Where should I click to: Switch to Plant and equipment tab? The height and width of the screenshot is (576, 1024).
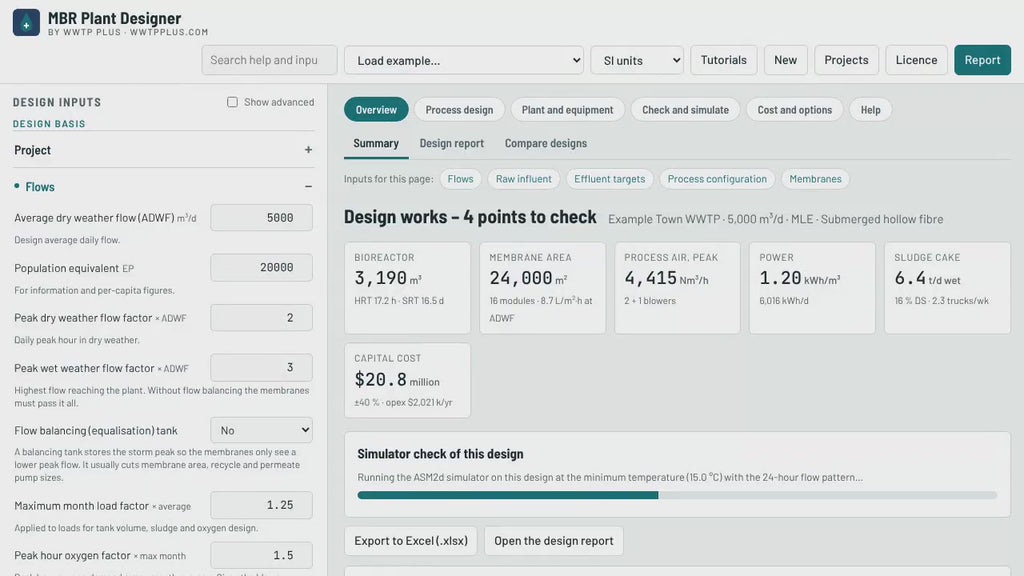coord(568,110)
